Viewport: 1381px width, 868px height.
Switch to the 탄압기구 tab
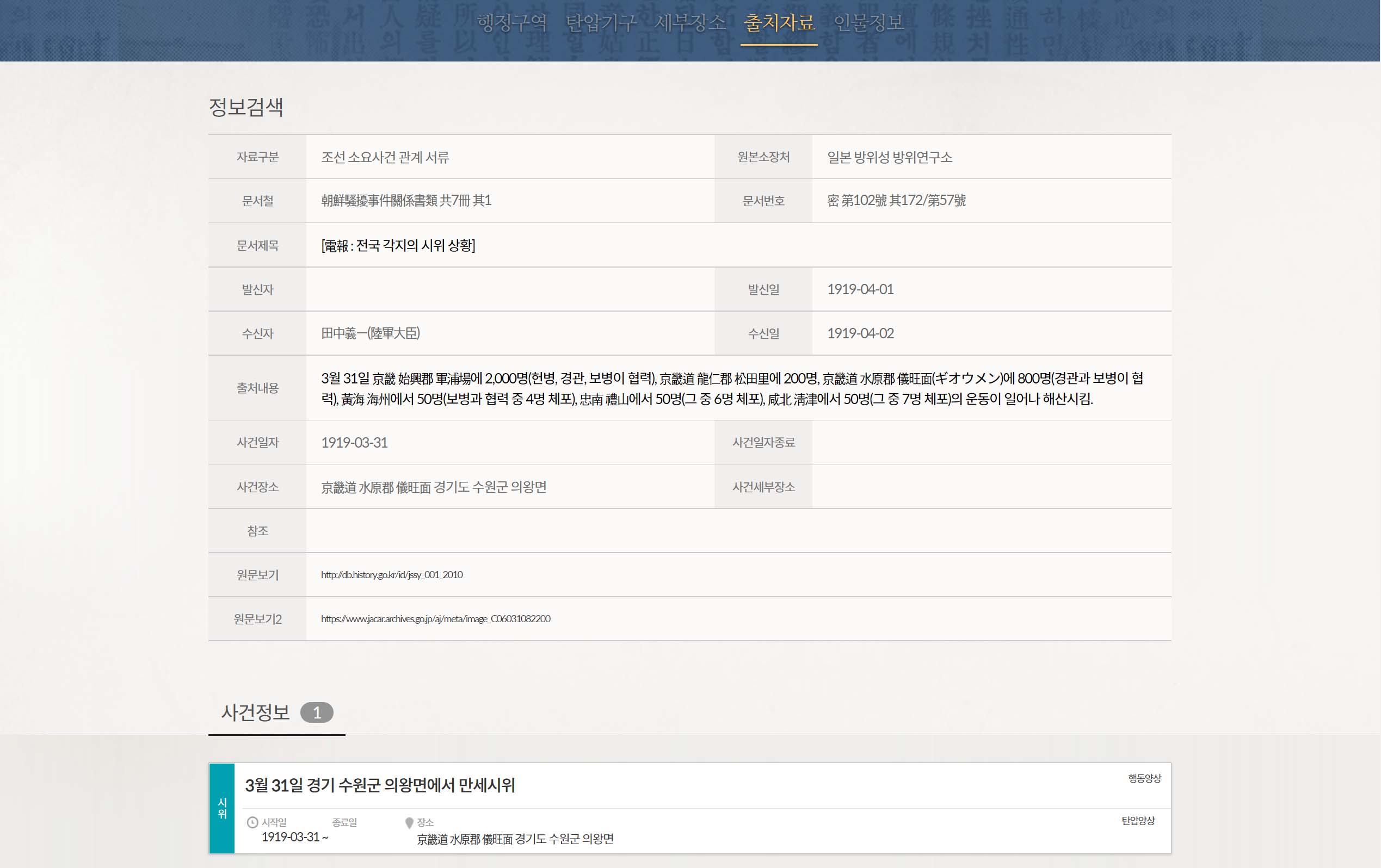[x=601, y=23]
